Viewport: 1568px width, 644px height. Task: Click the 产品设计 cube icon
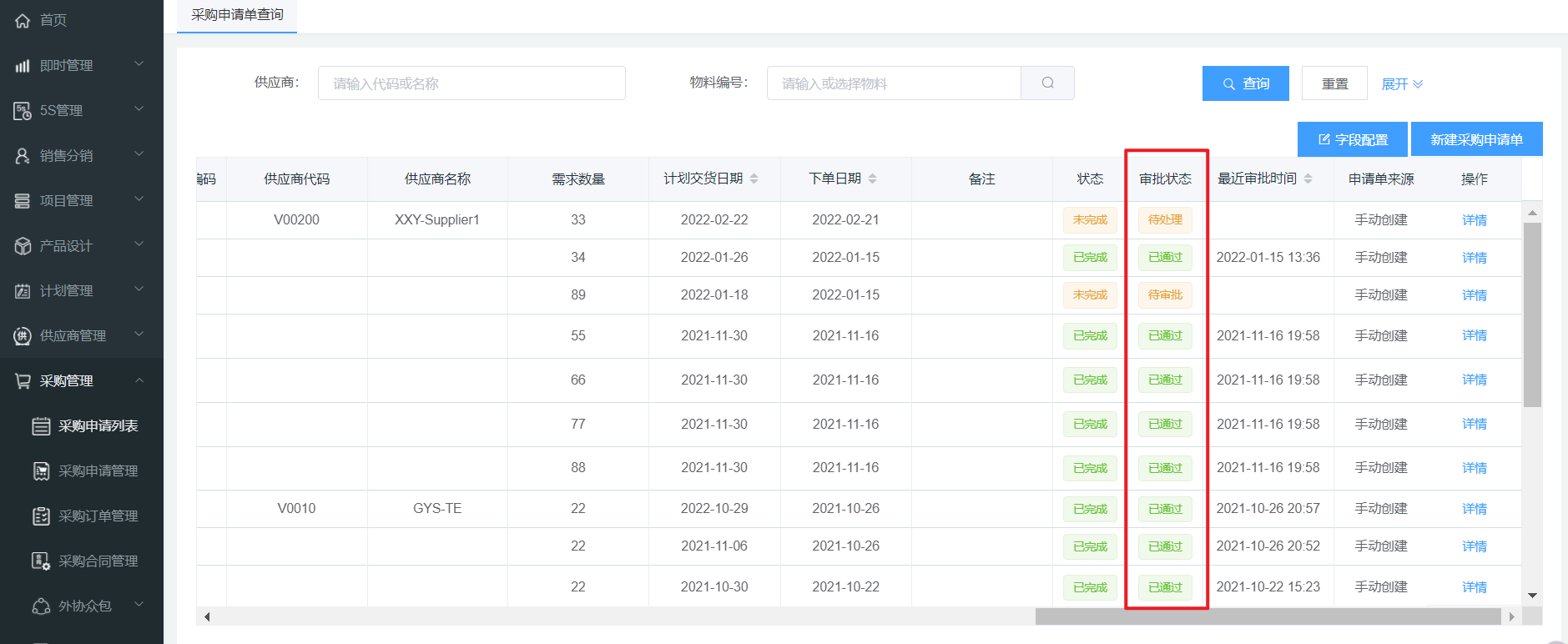pyautogui.click(x=23, y=246)
